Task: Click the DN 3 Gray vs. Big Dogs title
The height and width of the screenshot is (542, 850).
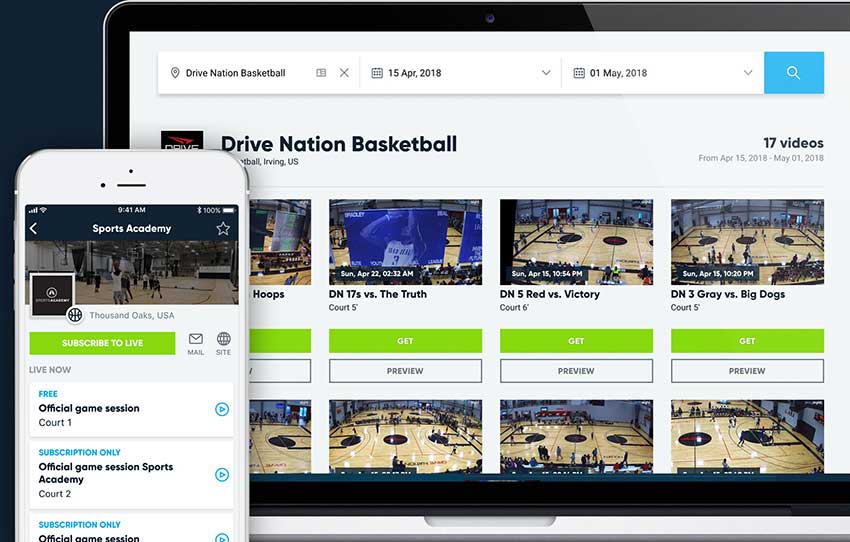Action: coord(728,294)
